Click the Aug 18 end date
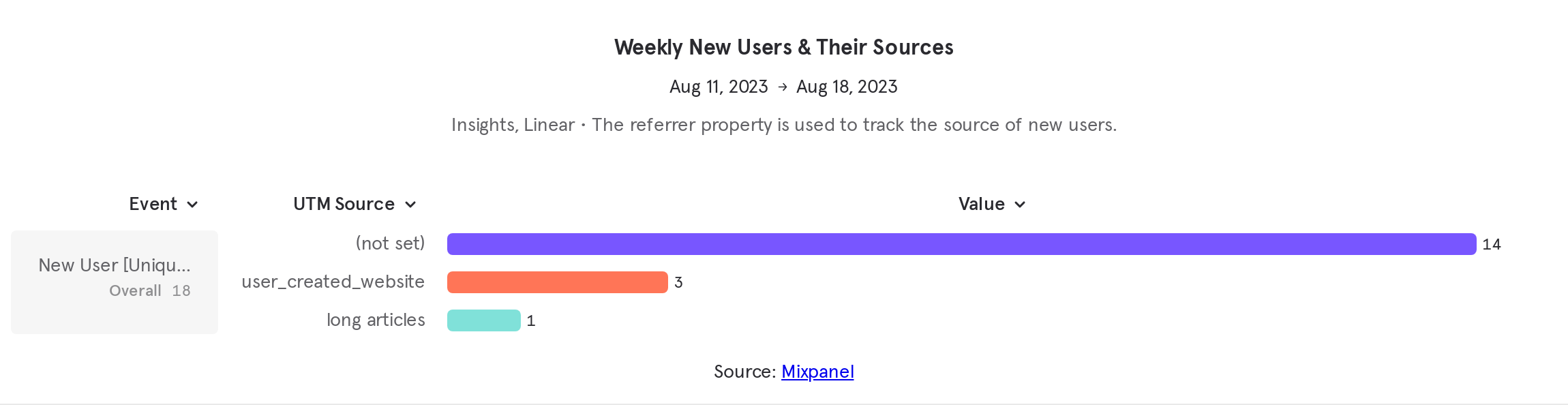The height and width of the screenshot is (405, 1568). 847,87
